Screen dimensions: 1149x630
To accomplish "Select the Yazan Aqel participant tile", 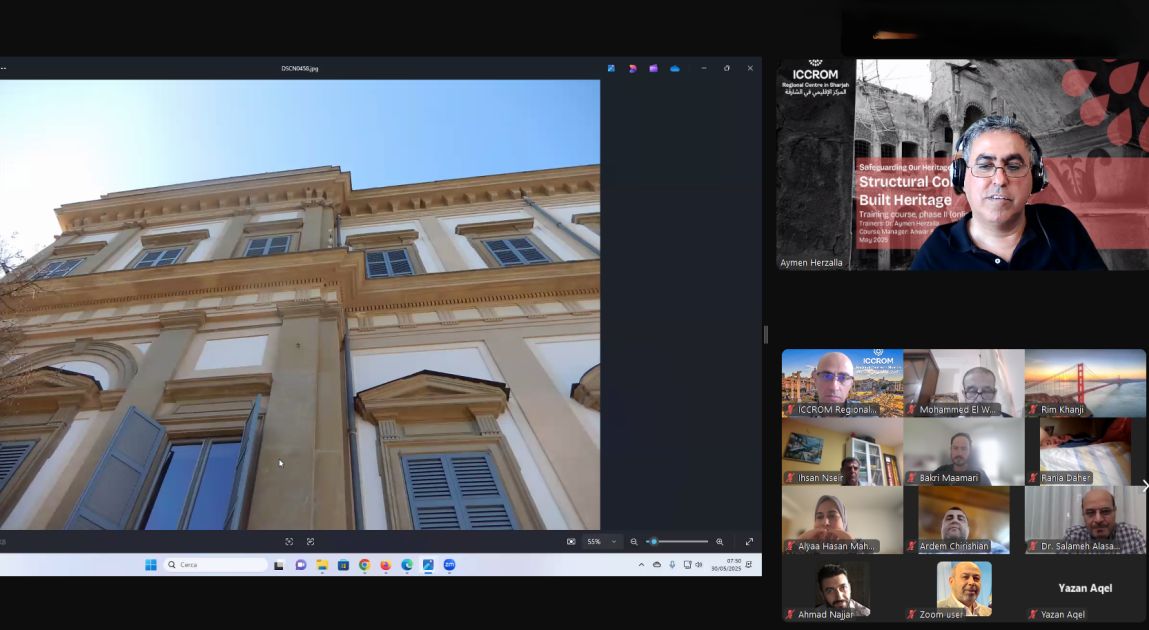I will pyautogui.click(x=1085, y=589).
